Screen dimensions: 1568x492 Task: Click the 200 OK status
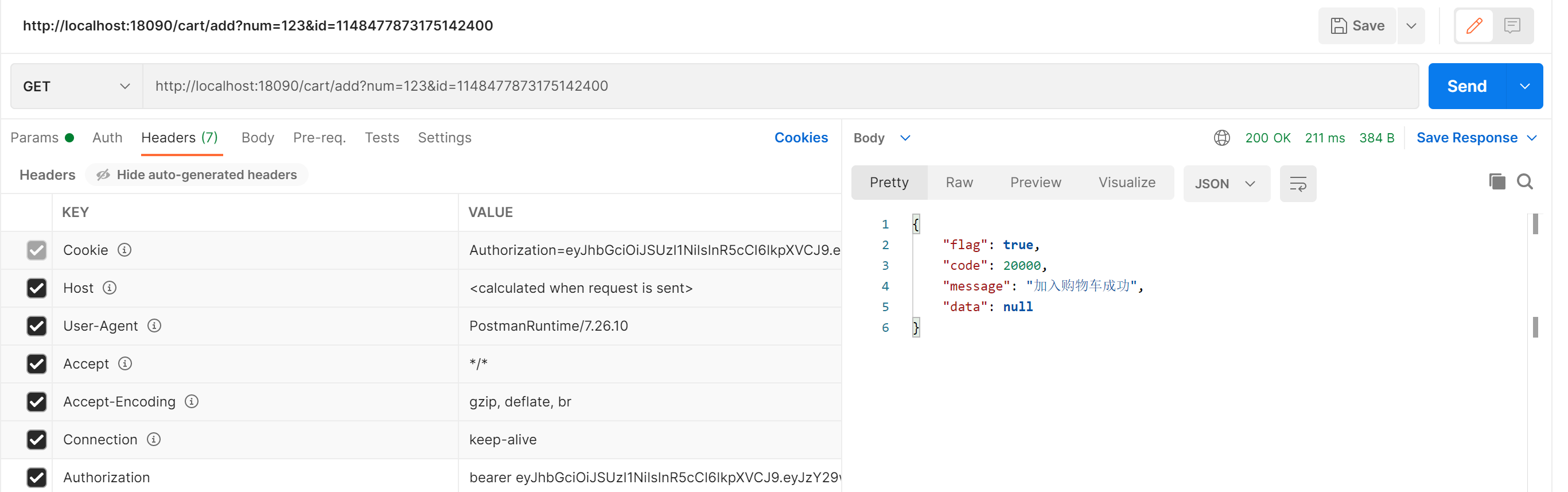[x=1267, y=138]
